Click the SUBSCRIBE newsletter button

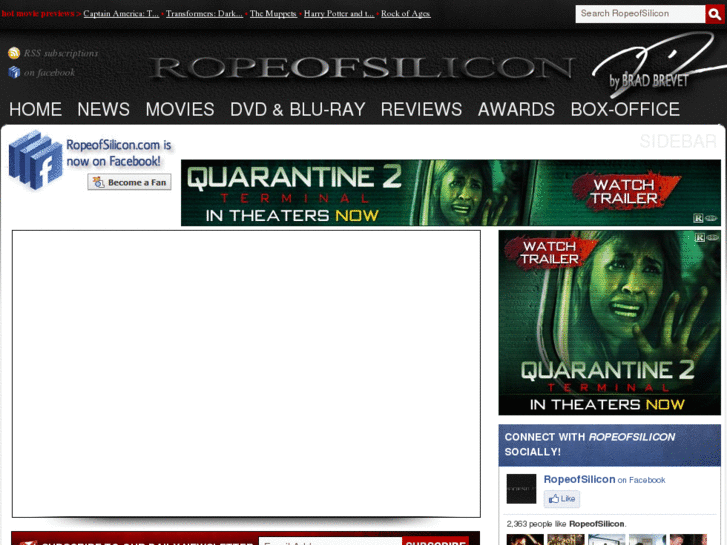point(436,542)
